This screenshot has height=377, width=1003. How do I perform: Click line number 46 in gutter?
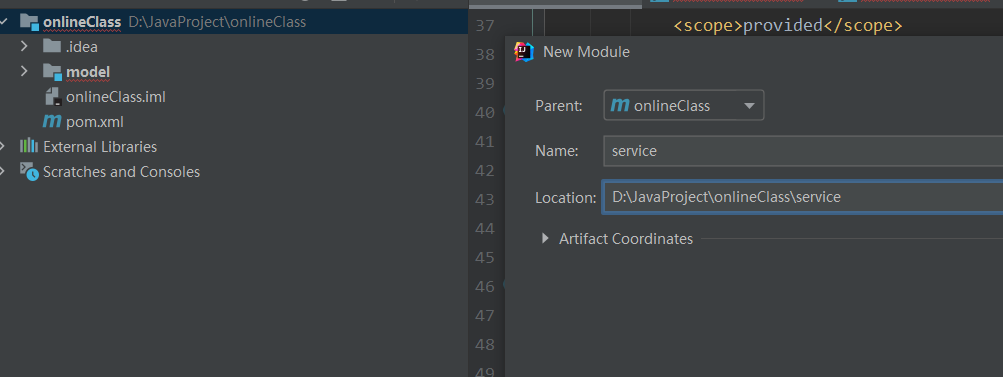tap(486, 287)
